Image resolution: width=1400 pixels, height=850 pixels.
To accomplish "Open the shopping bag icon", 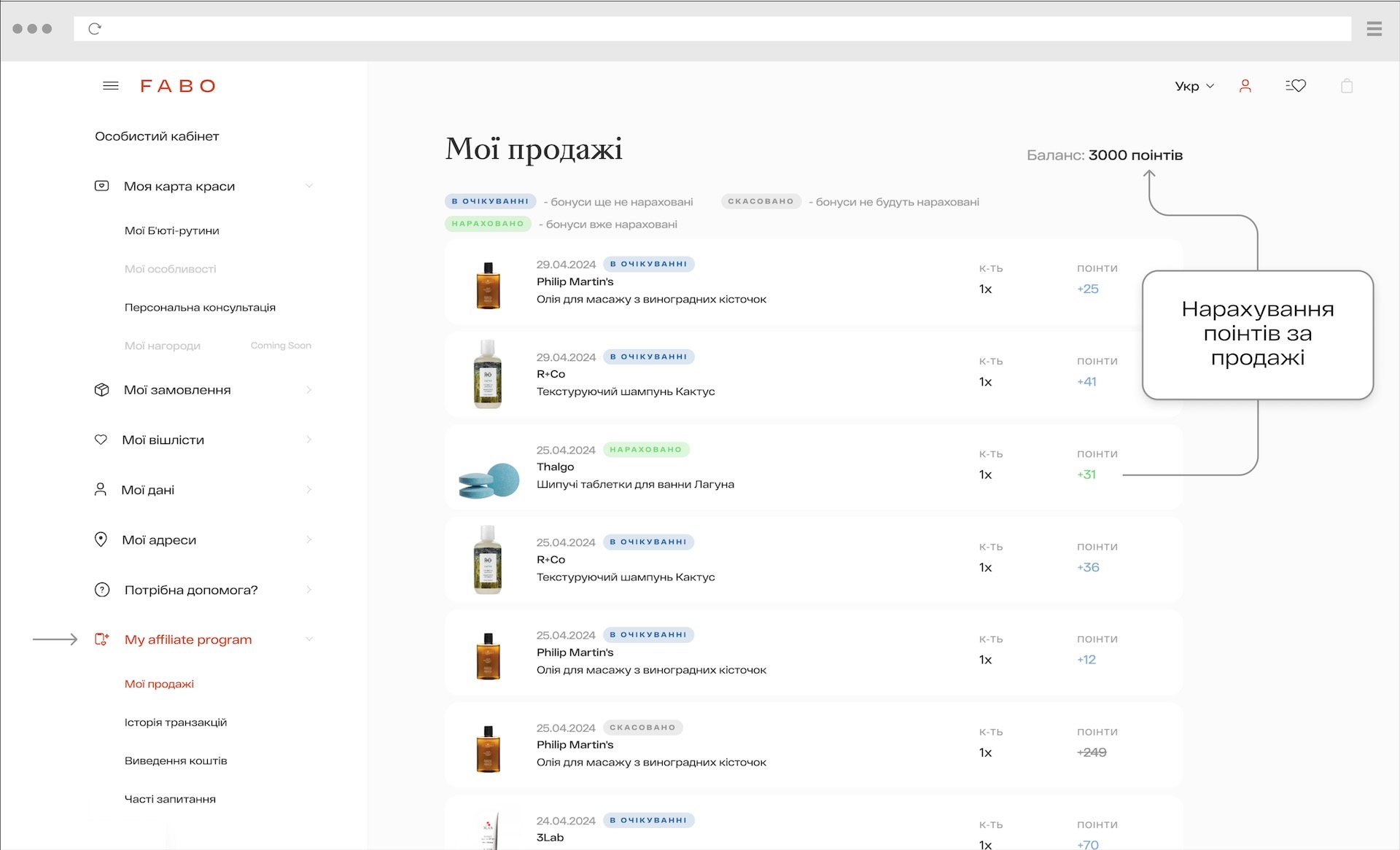I will [x=1347, y=86].
